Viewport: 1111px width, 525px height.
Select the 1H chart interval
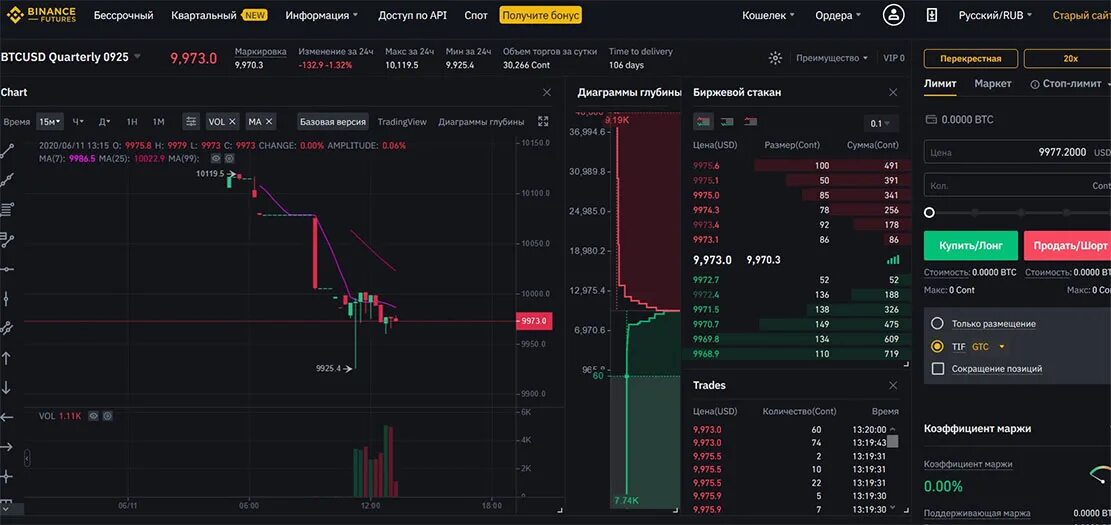[132, 122]
